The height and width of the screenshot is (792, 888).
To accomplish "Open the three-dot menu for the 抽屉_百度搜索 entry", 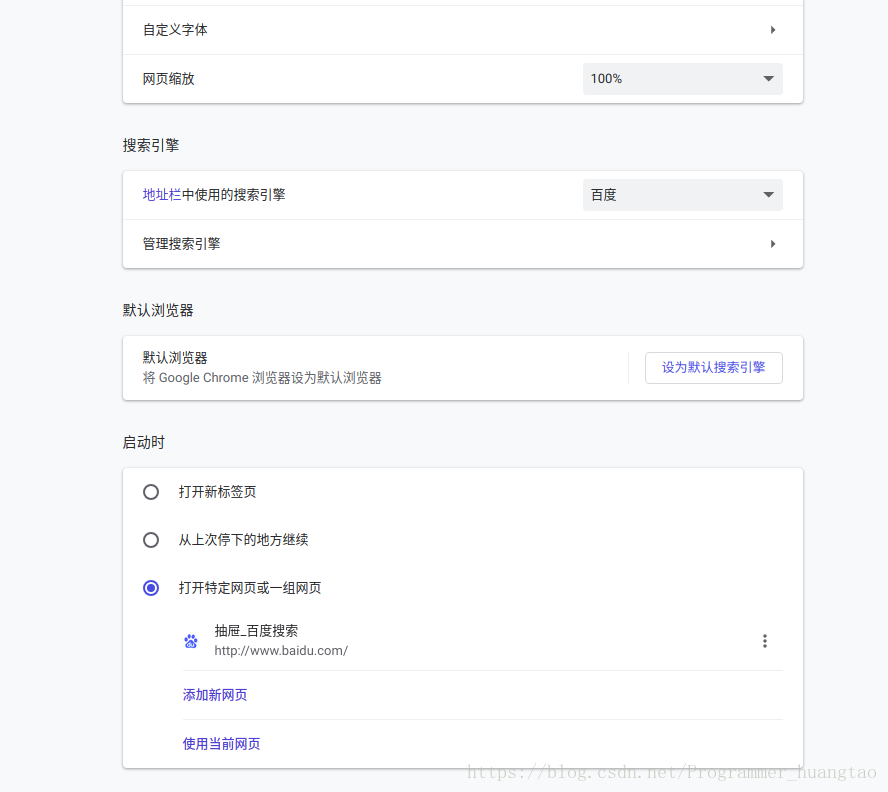I will pyautogui.click(x=765, y=641).
